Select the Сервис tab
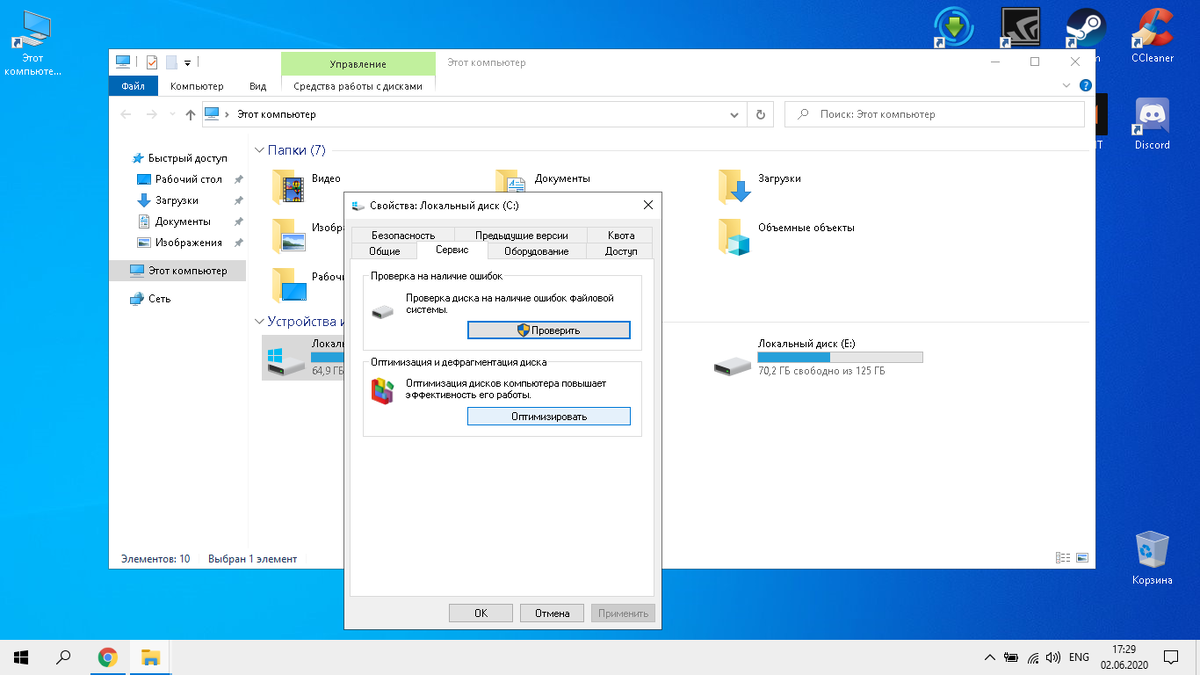The image size is (1200, 675). [x=451, y=250]
